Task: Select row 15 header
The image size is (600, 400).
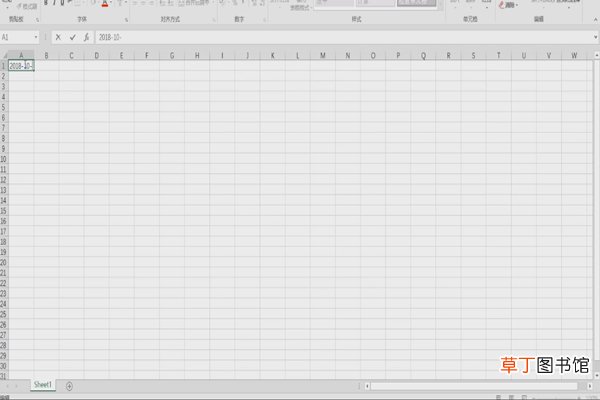Action: (x=4, y=211)
